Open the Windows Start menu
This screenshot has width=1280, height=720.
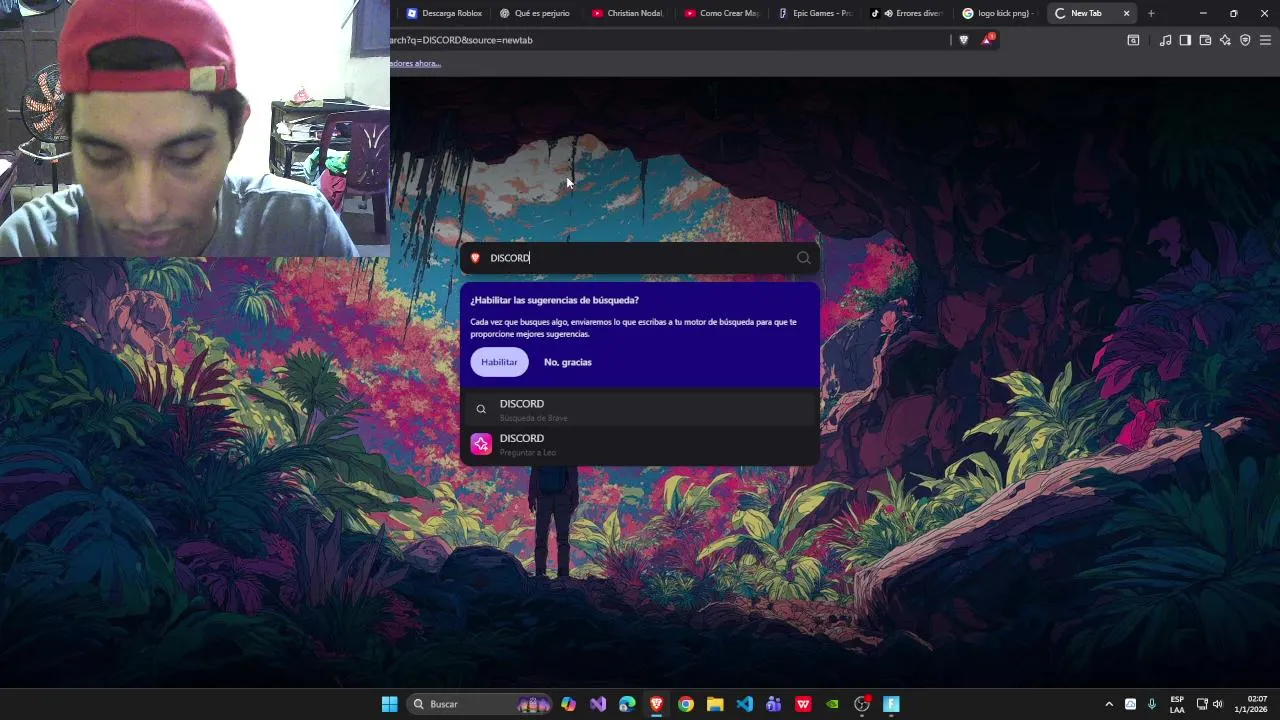pyautogui.click(x=389, y=704)
